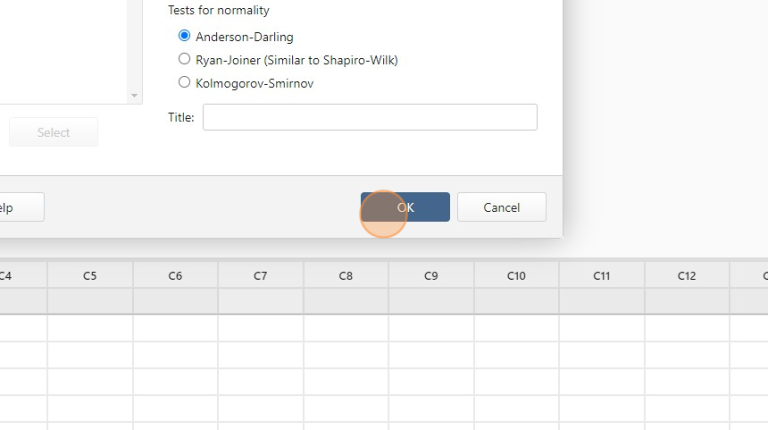Open Help for this dialog

point(18,207)
